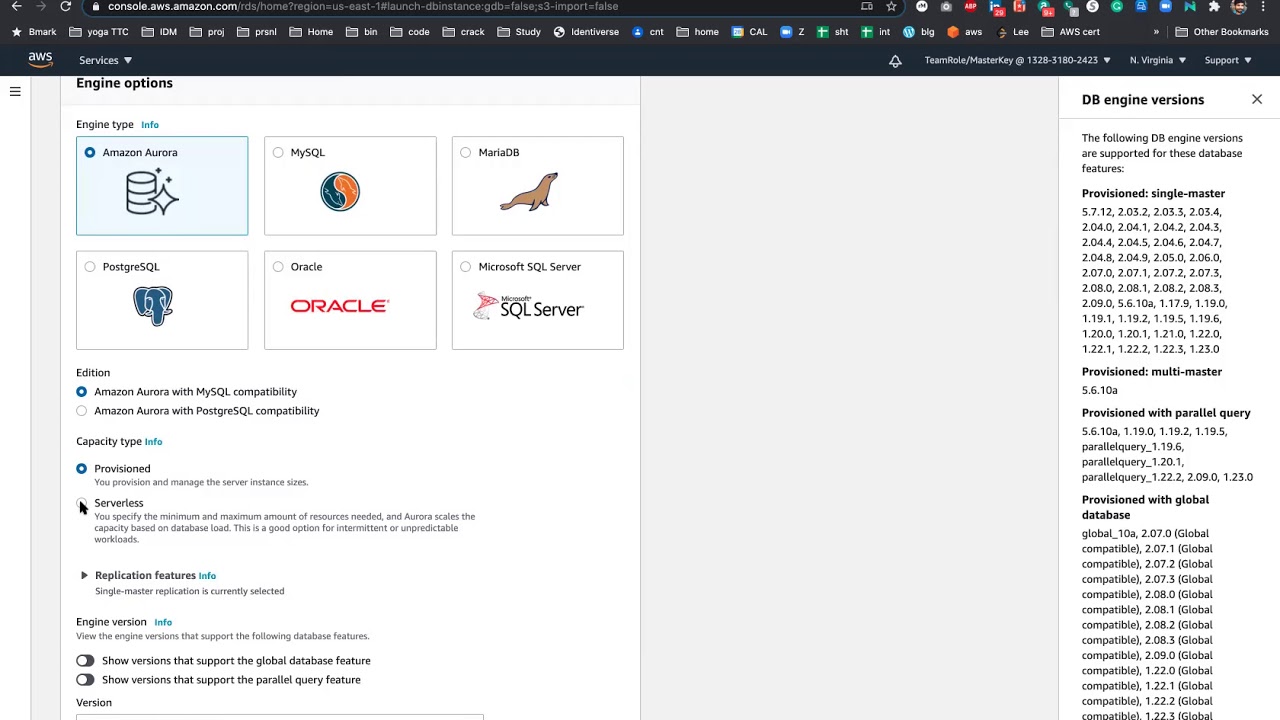Select the PostgreSQL engine type

pos(162,300)
